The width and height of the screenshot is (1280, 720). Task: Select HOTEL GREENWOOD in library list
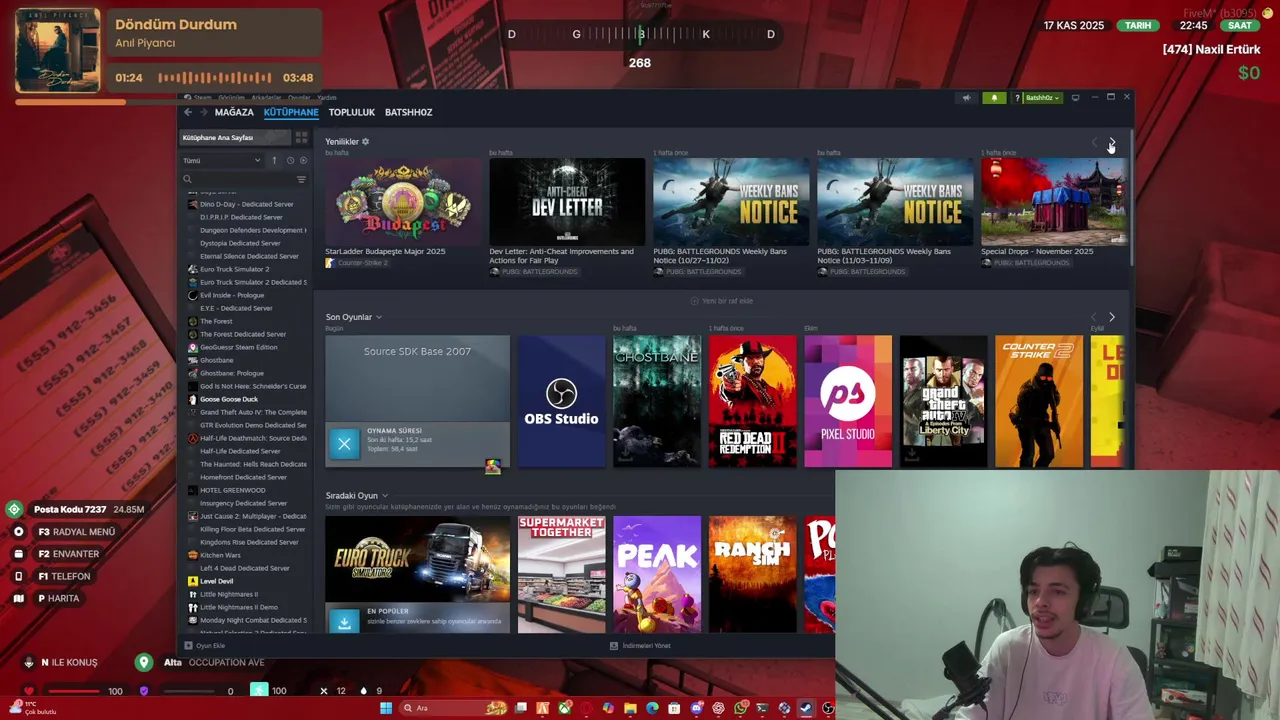click(232, 490)
